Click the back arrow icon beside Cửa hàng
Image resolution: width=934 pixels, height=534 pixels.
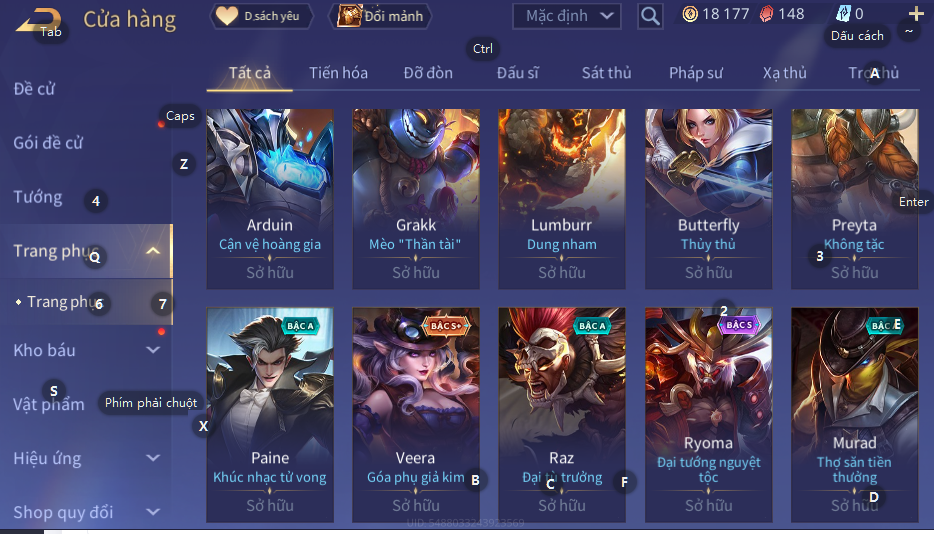38,20
